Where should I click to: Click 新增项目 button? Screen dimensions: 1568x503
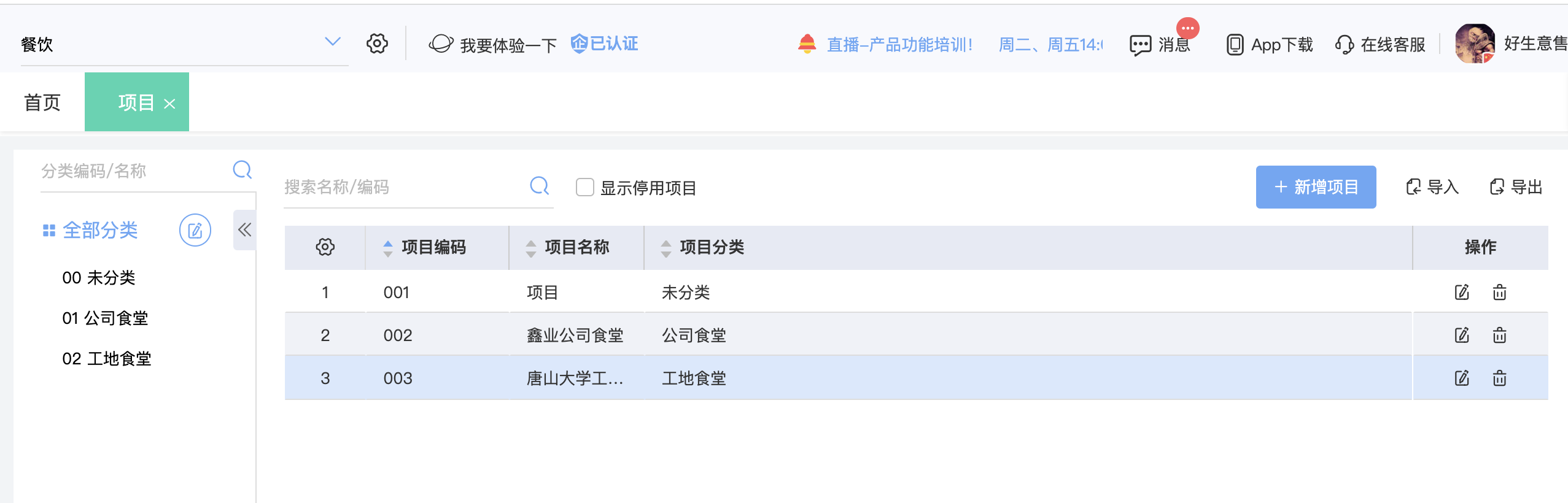(1316, 187)
